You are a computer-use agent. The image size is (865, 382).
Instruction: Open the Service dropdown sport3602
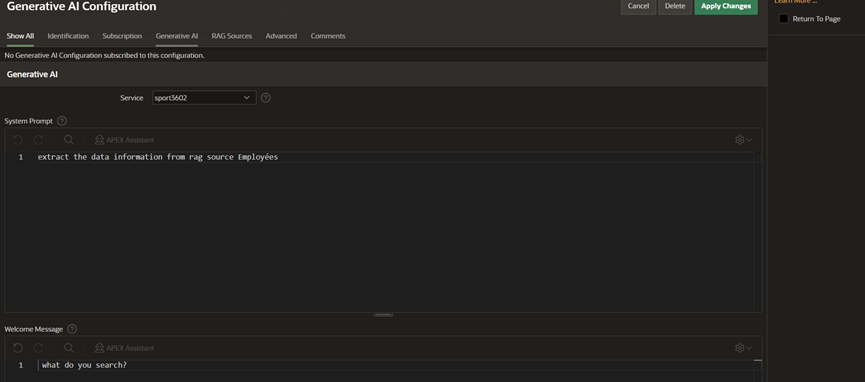(x=204, y=98)
